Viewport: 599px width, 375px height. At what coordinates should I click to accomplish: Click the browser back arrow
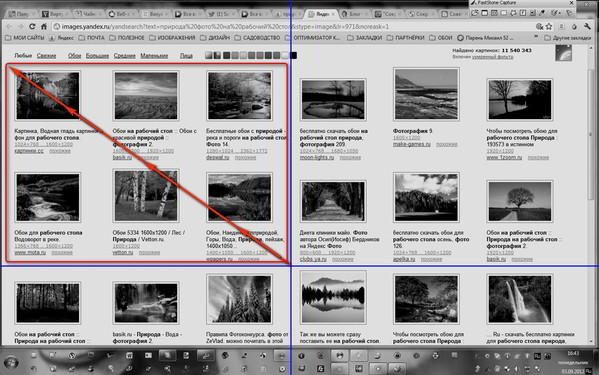[x=9, y=26]
